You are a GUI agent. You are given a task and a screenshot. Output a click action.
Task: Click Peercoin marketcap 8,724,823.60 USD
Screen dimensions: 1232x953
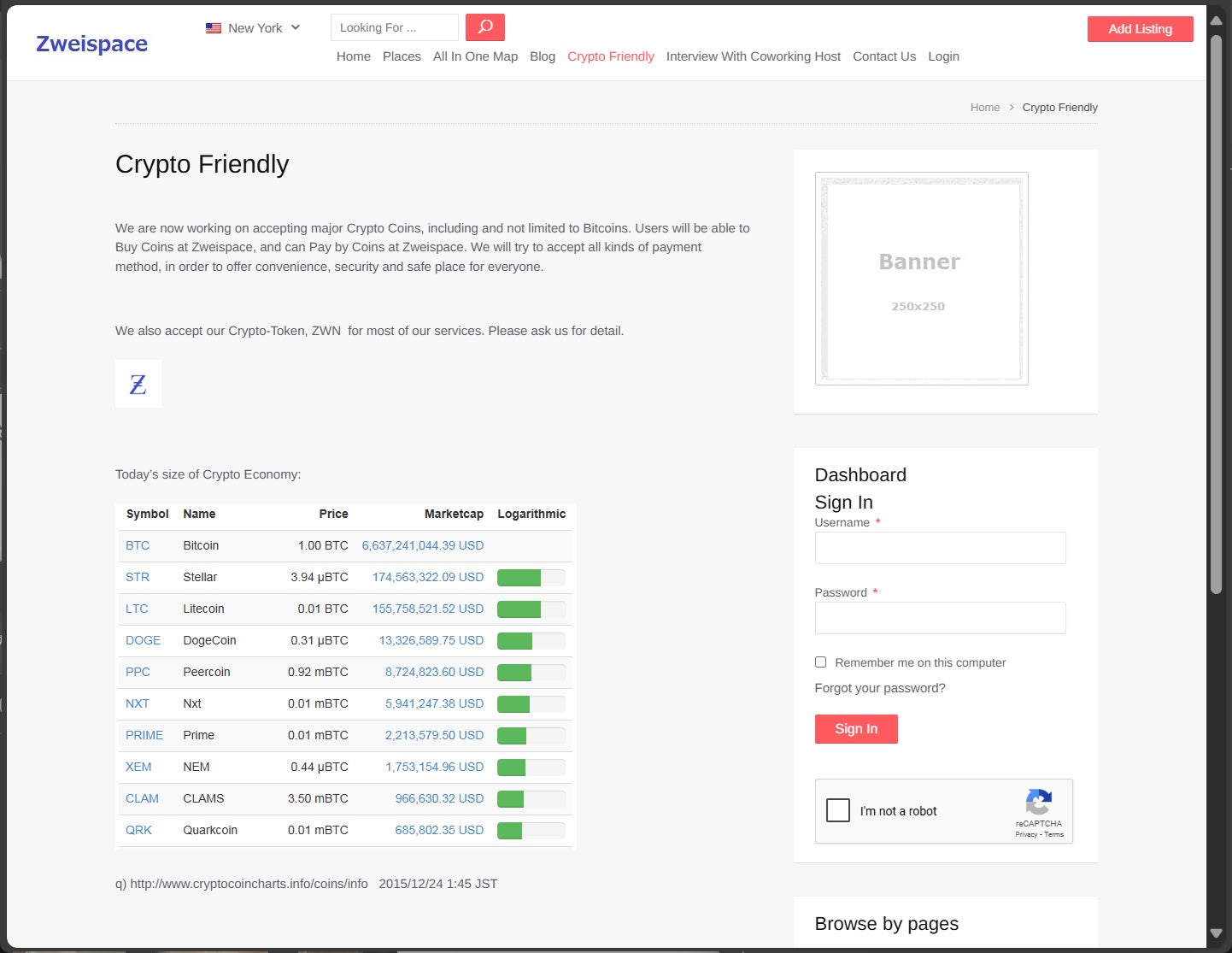pyautogui.click(x=434, y=672)
